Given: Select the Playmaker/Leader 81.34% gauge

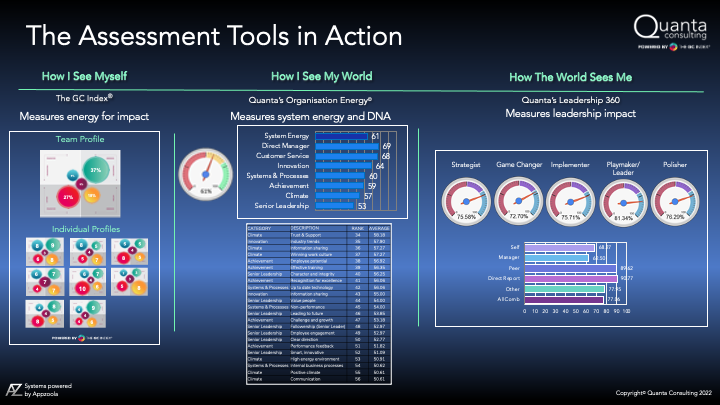Looking at the screenshot, I should click(x=623, y=203).
